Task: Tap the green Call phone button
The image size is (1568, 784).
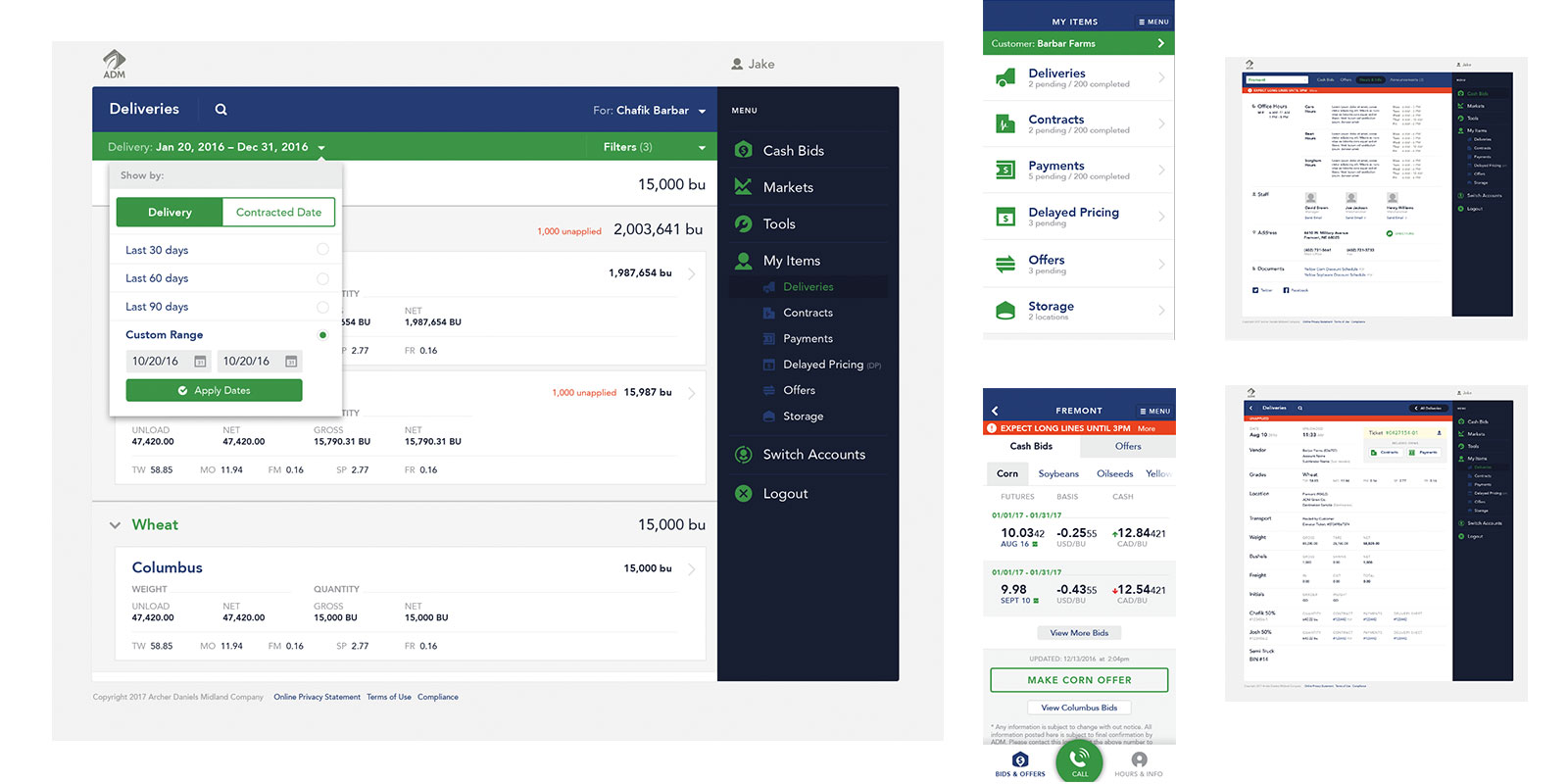Action: [x=1079, y=761]
